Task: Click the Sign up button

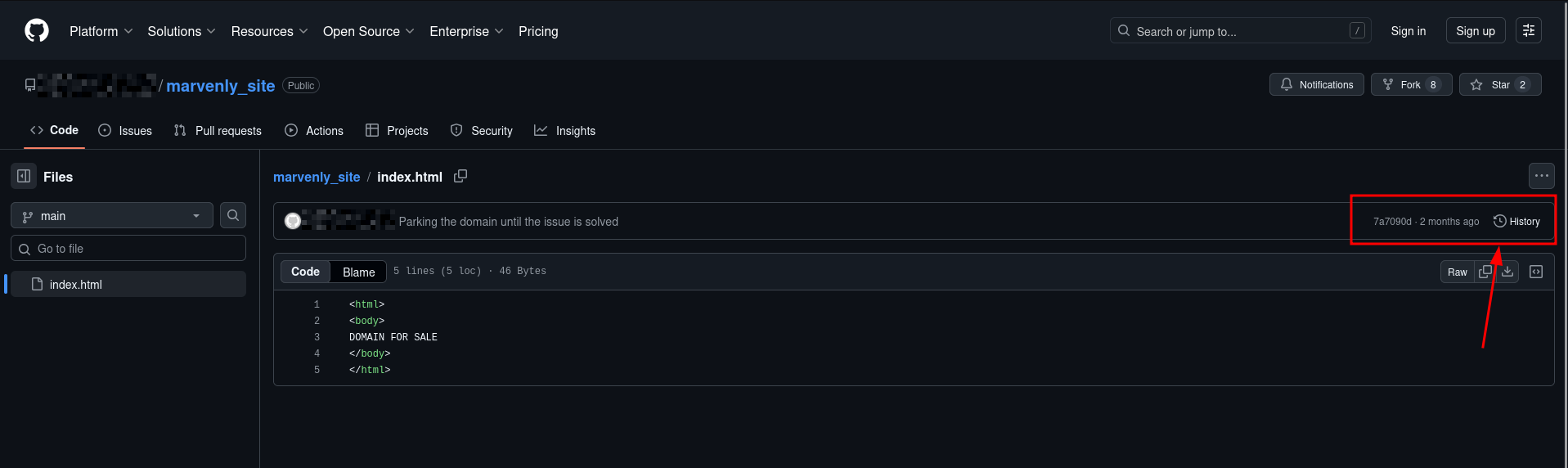Action: (x=1475, y=31)
